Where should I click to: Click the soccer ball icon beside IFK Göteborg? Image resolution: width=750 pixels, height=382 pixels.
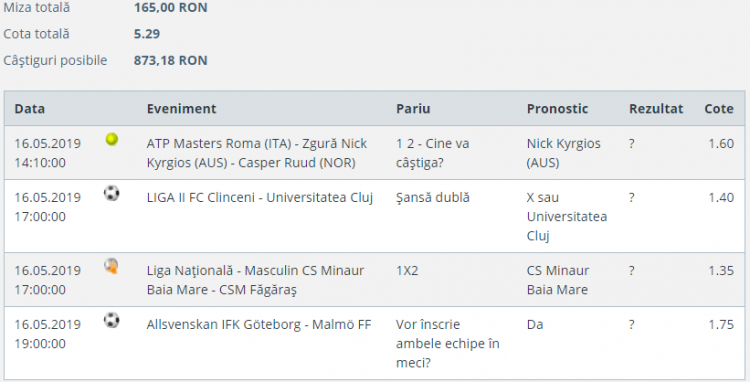(111, 320)
